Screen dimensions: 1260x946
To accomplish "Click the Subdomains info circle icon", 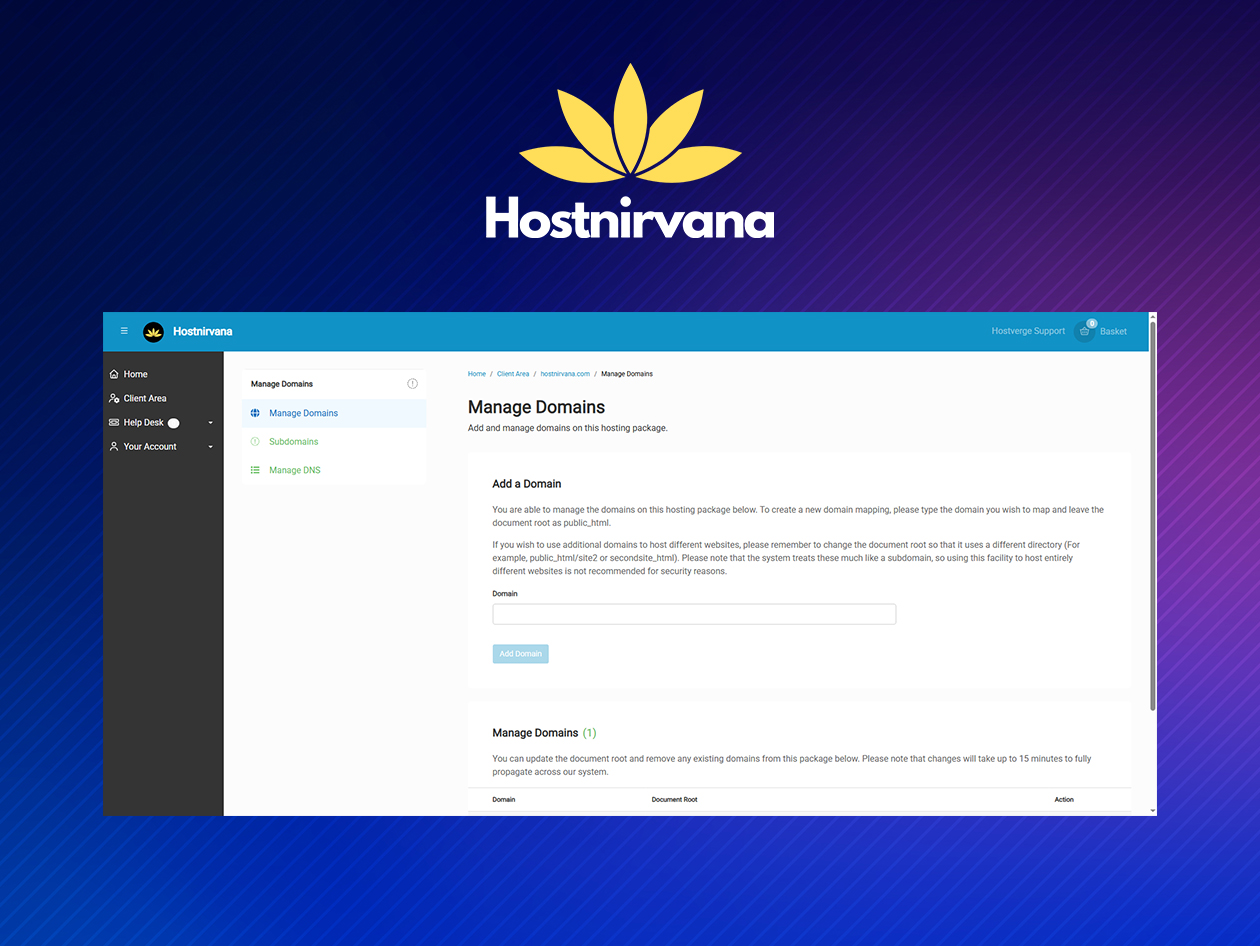I will [254, 441].
